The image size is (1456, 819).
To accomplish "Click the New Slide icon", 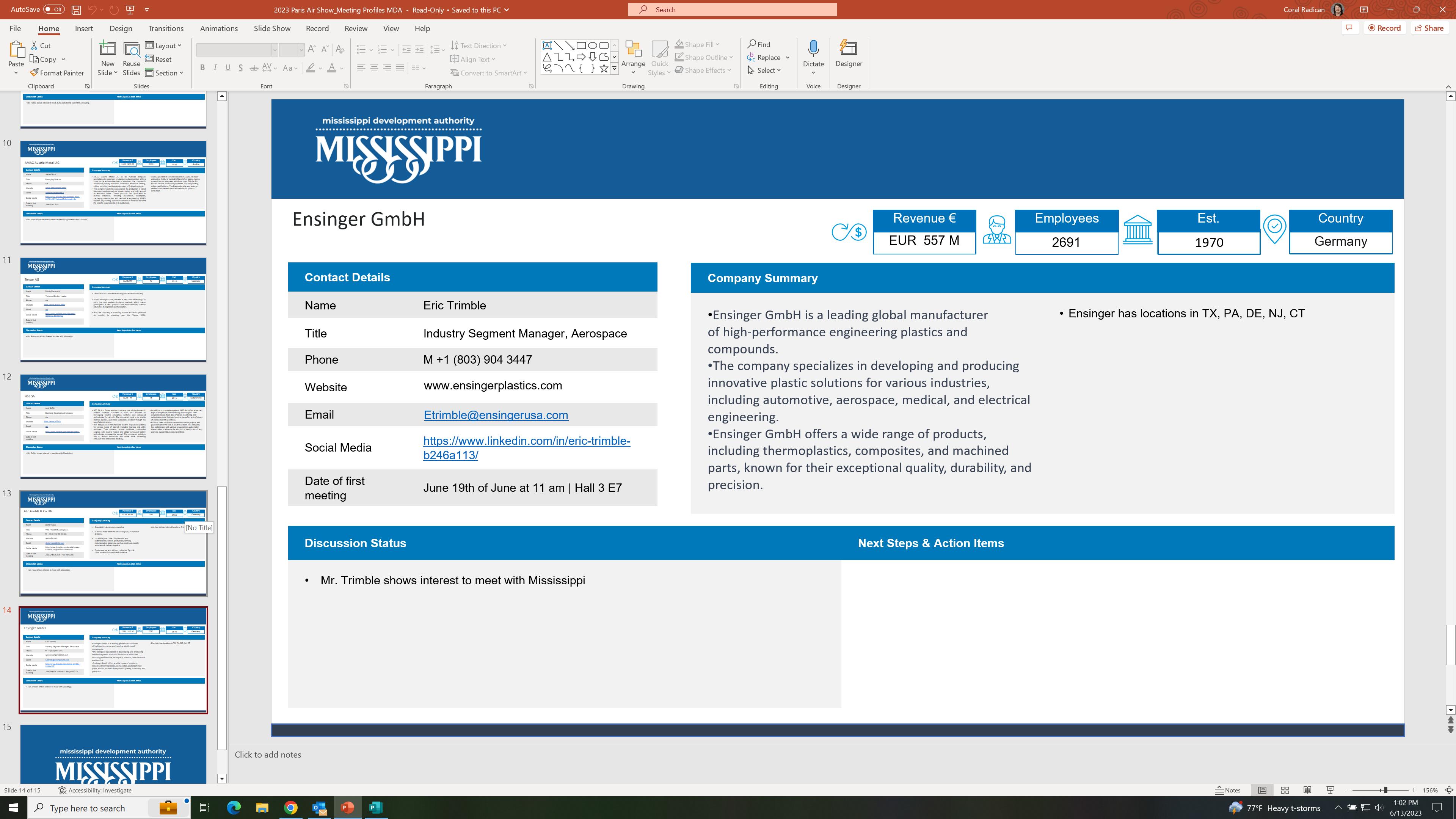I will (107, 49).
